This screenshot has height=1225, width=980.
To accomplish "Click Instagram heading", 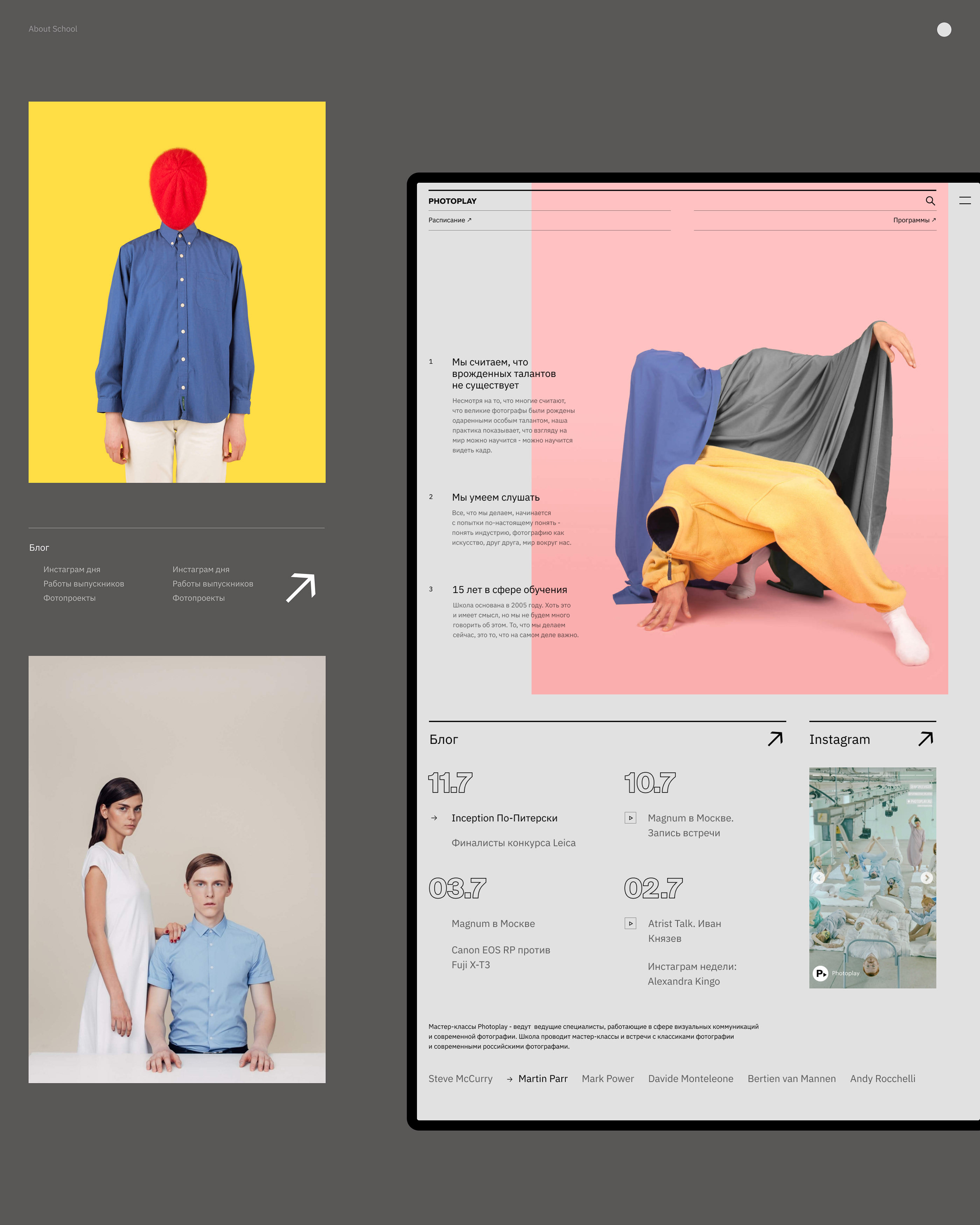I will pyautogui.click(x=839, y=739).
